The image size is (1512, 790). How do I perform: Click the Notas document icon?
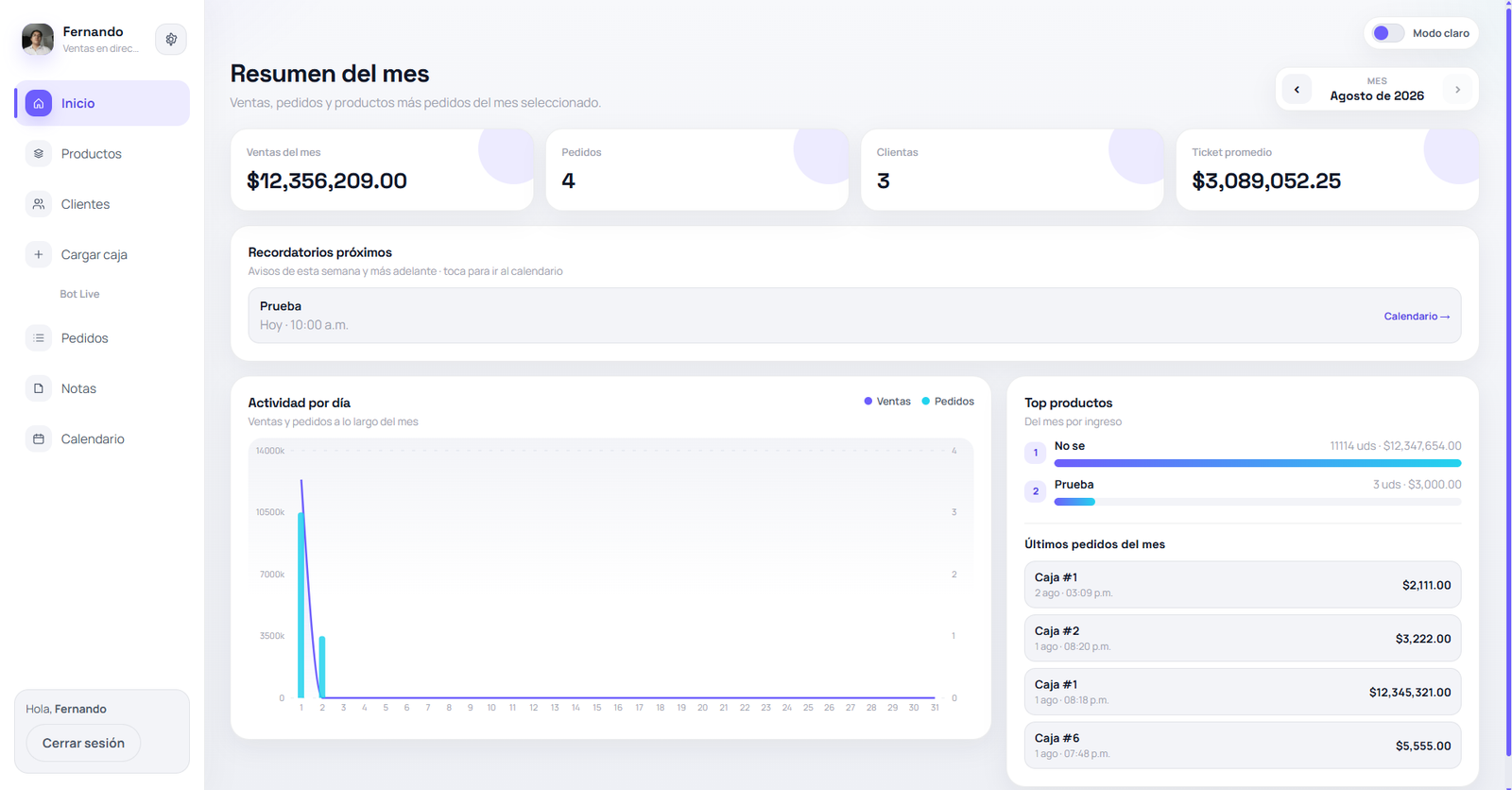click(39, 388)
